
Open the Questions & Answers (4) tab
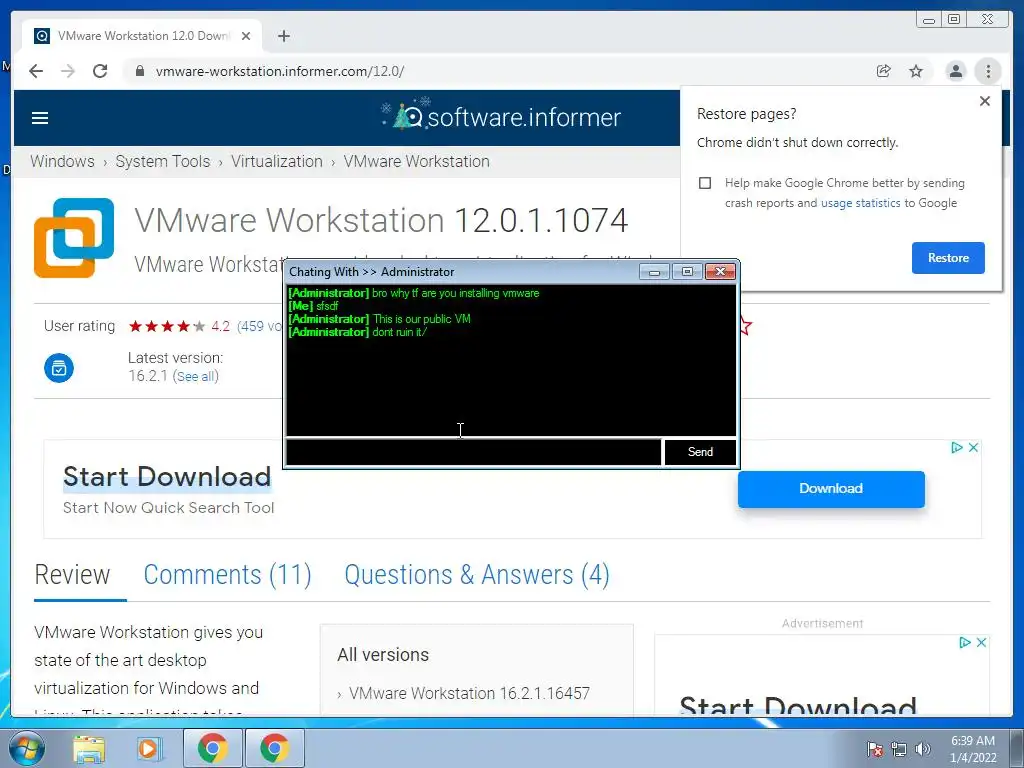coord(477,575)
